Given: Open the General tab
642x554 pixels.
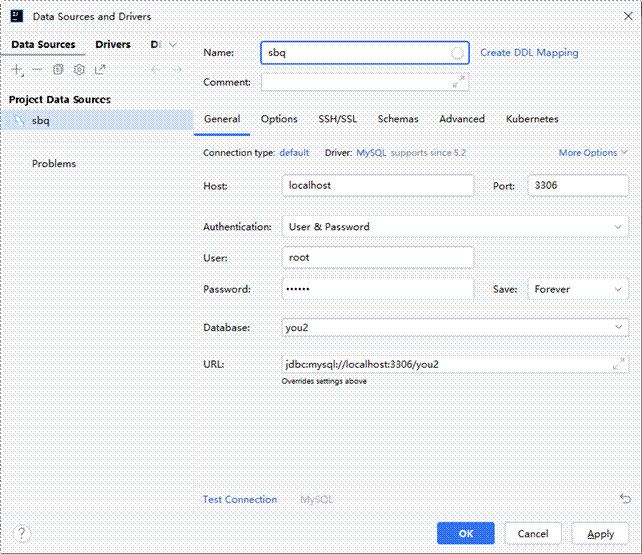Looking at the screenshot, I should [x=222, y=119].
